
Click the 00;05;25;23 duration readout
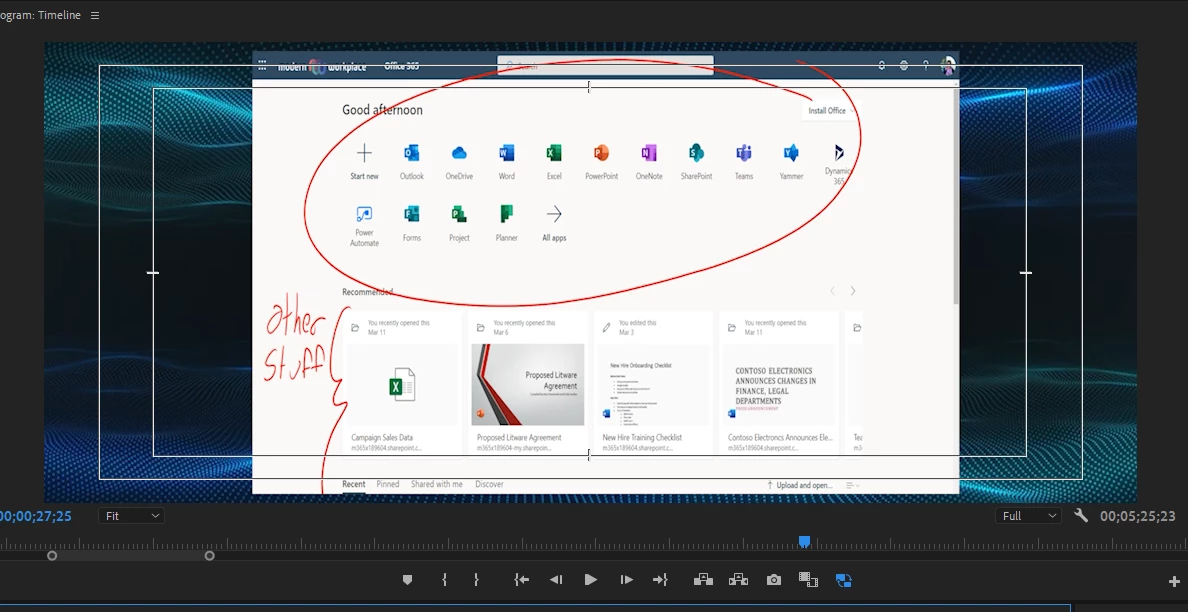click(1138, 517)
